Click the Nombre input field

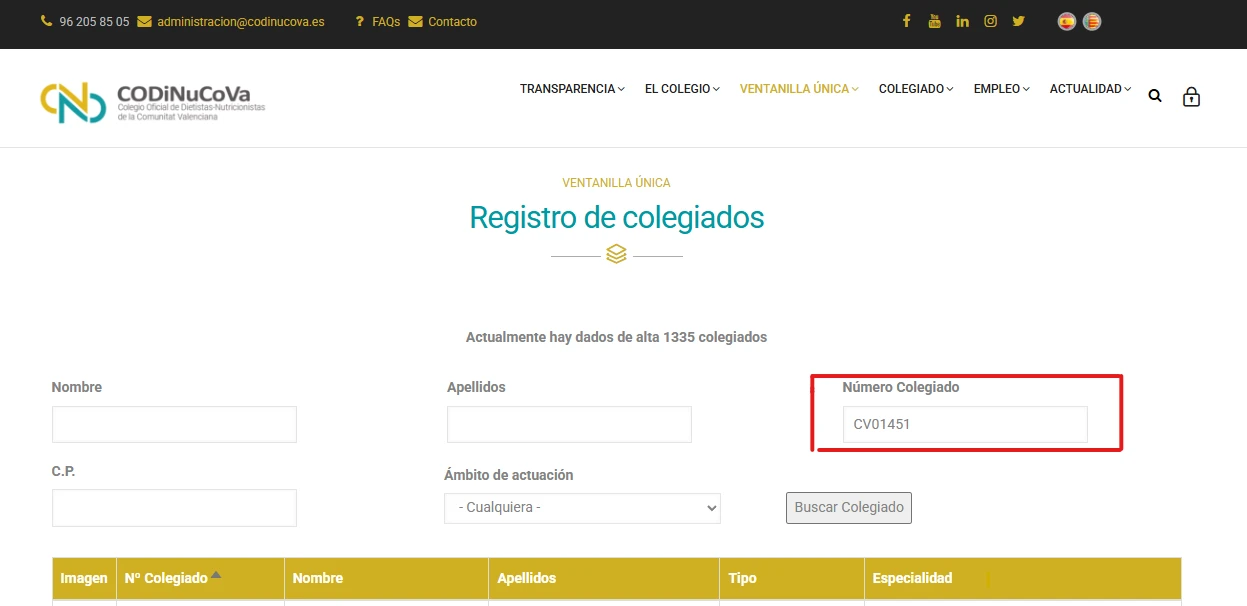pyautogui.click(x=174, y=424)
